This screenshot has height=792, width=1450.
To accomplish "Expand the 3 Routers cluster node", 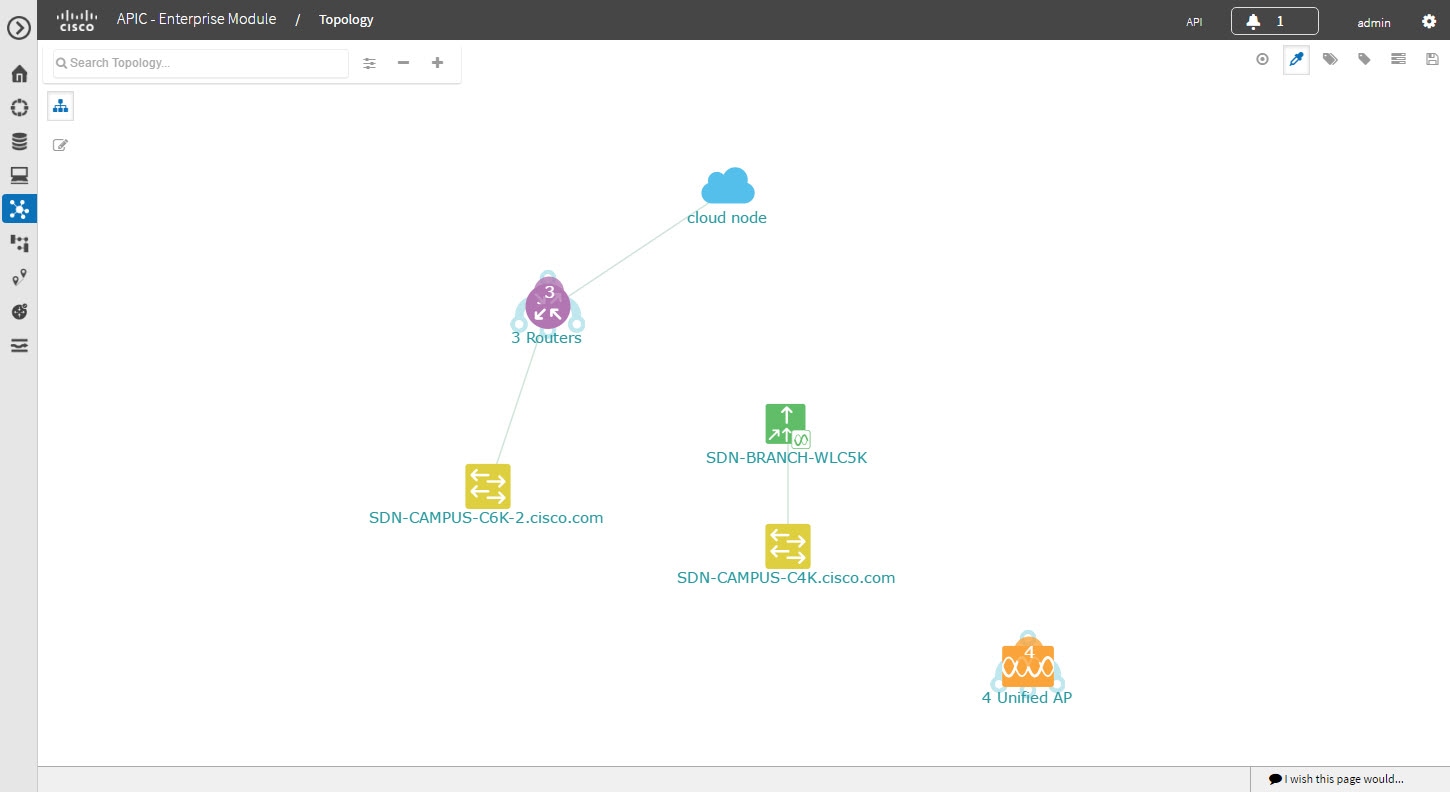I will (x=547, y=303).
